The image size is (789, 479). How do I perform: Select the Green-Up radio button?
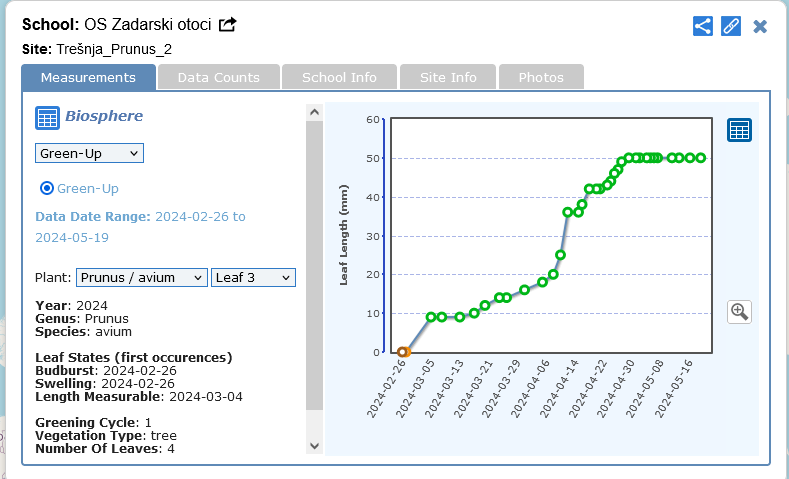click(x=46, y=188)
